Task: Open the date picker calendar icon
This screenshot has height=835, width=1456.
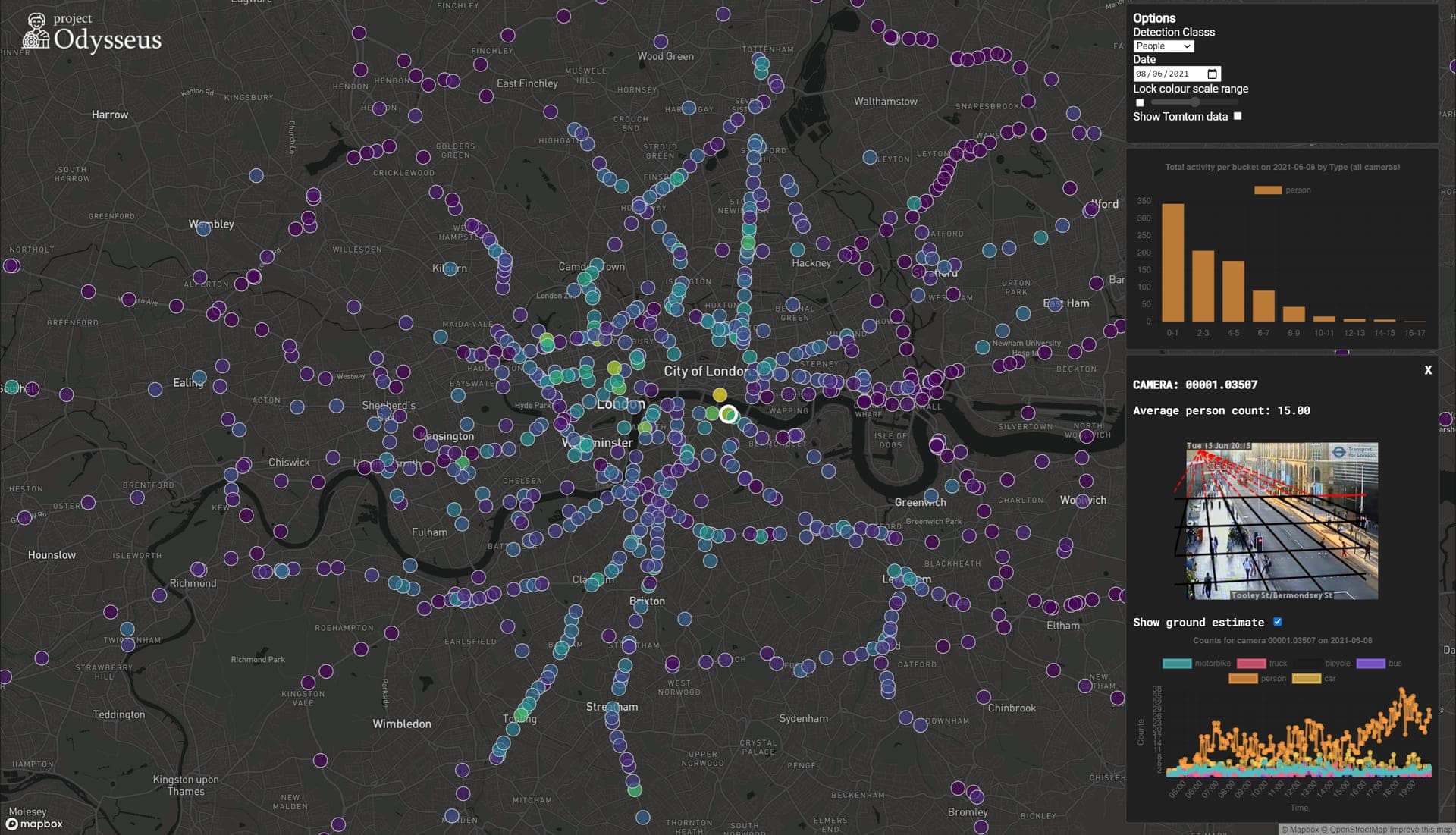Action: (x=1212, y=74)
